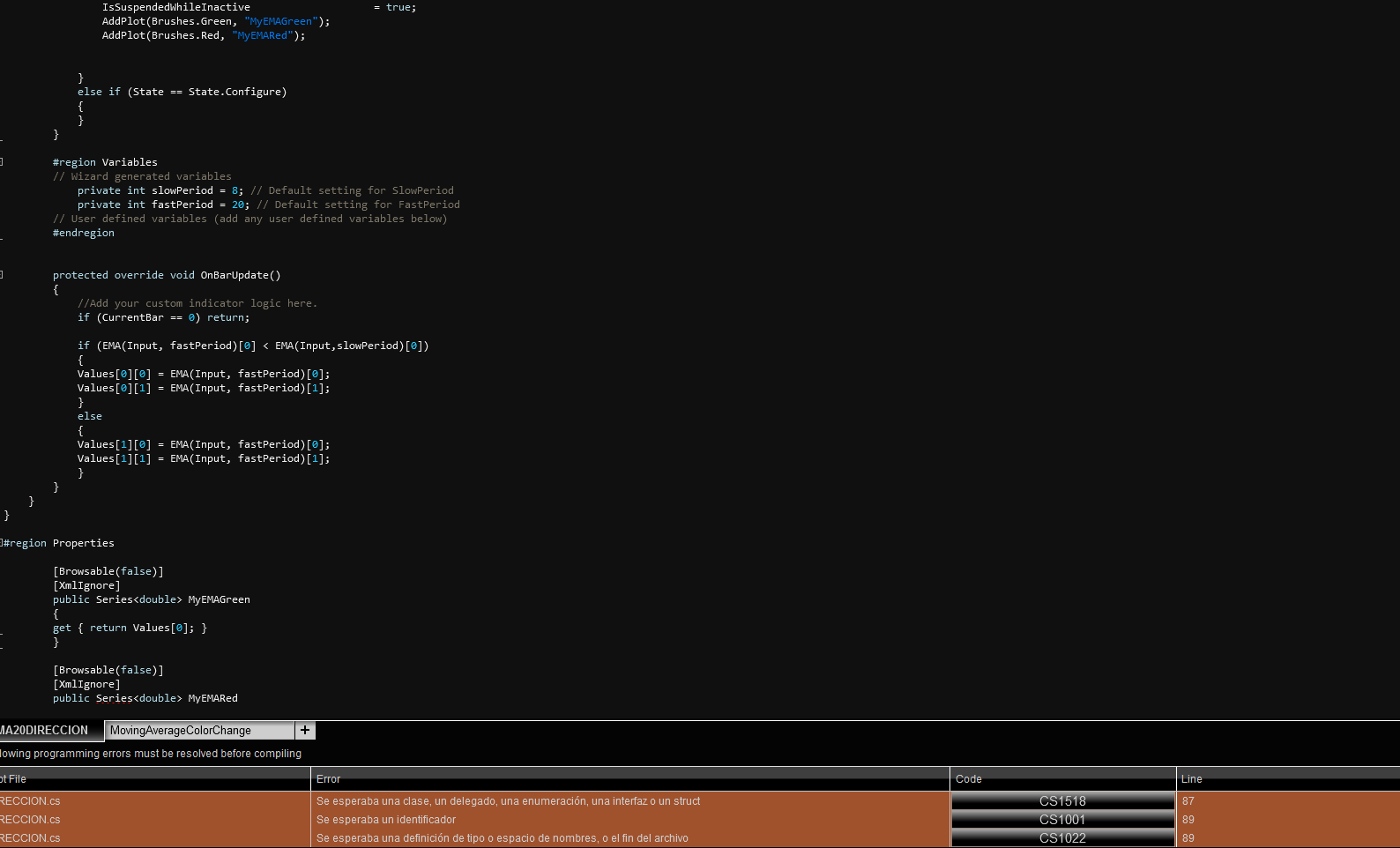The width and height of the screenshot is (1400, 848).
Task: Click the AddPlot Brushes.Green code line
Action: point(216,21)
